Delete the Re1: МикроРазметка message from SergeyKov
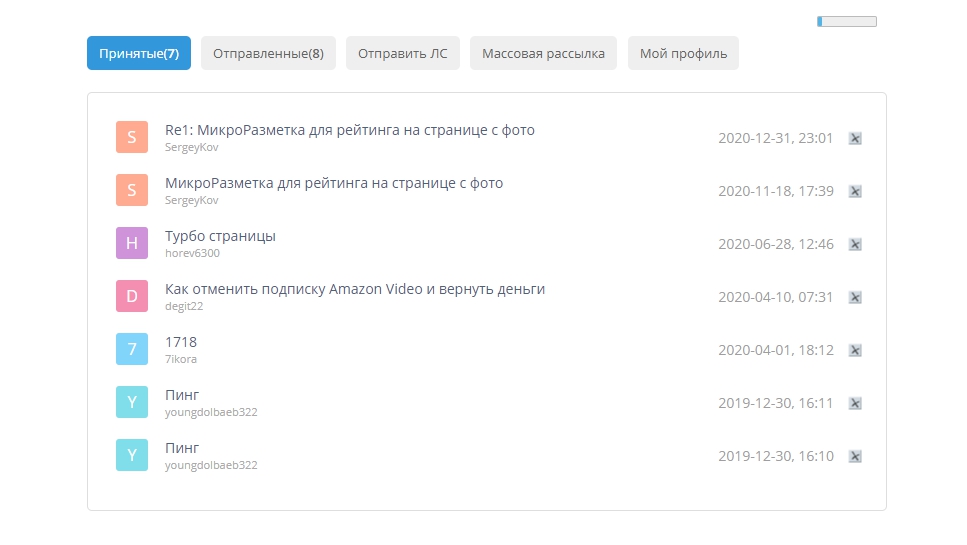 pyautogui.click(x=855, y=138)
